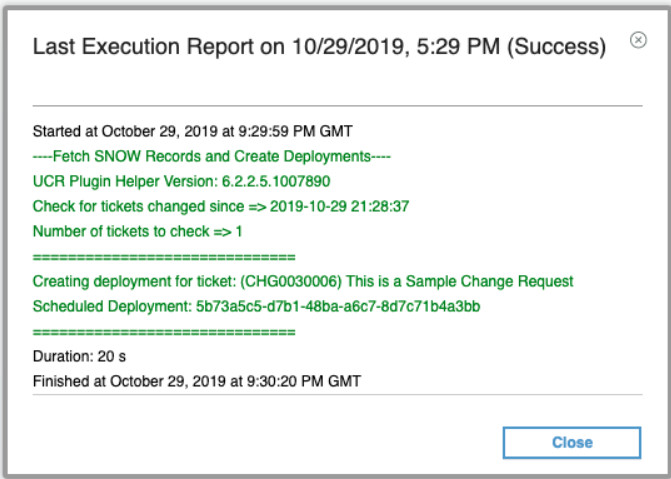The image size is (671, 479).
Task: Select the 'Finished at October 29' line
Action: click(196, 380)
